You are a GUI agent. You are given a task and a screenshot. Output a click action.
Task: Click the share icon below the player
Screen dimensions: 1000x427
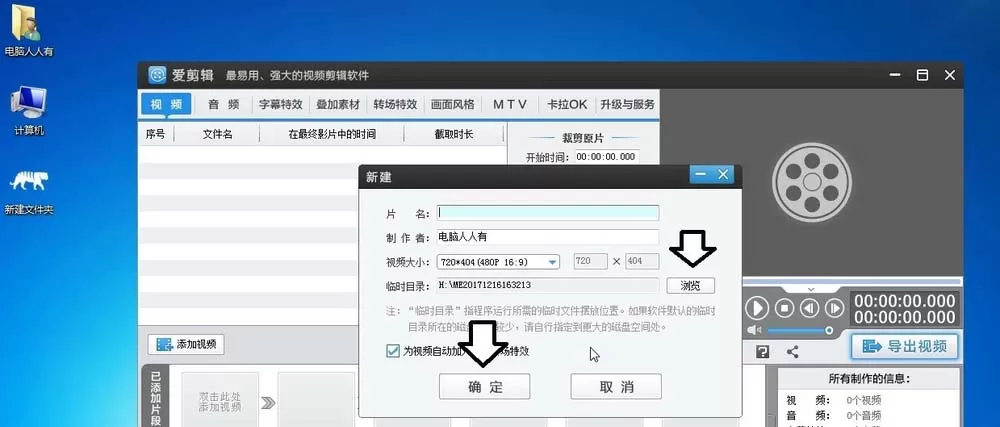[x=793, y=352]
